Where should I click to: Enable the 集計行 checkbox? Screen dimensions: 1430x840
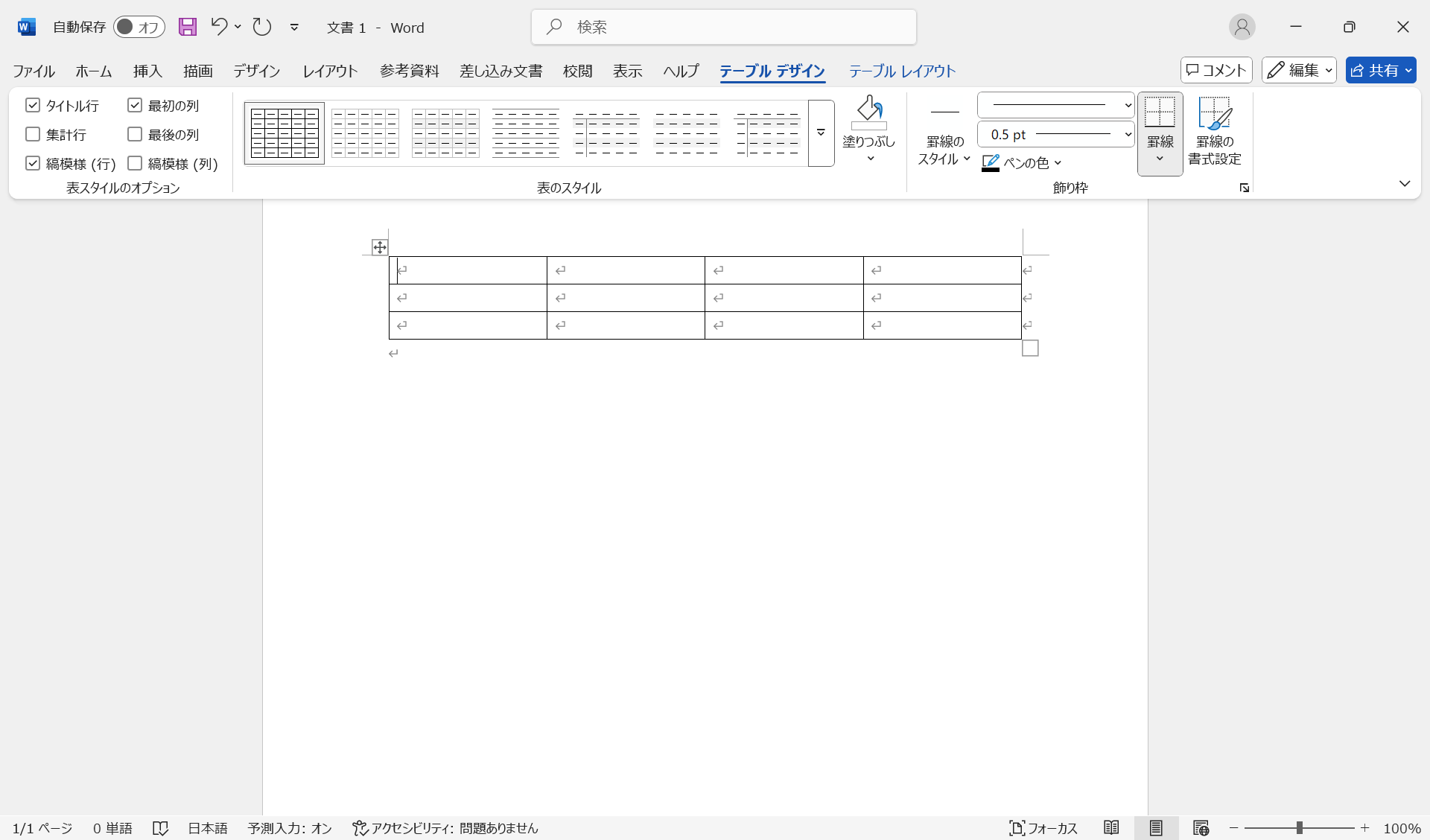point(33,135)
